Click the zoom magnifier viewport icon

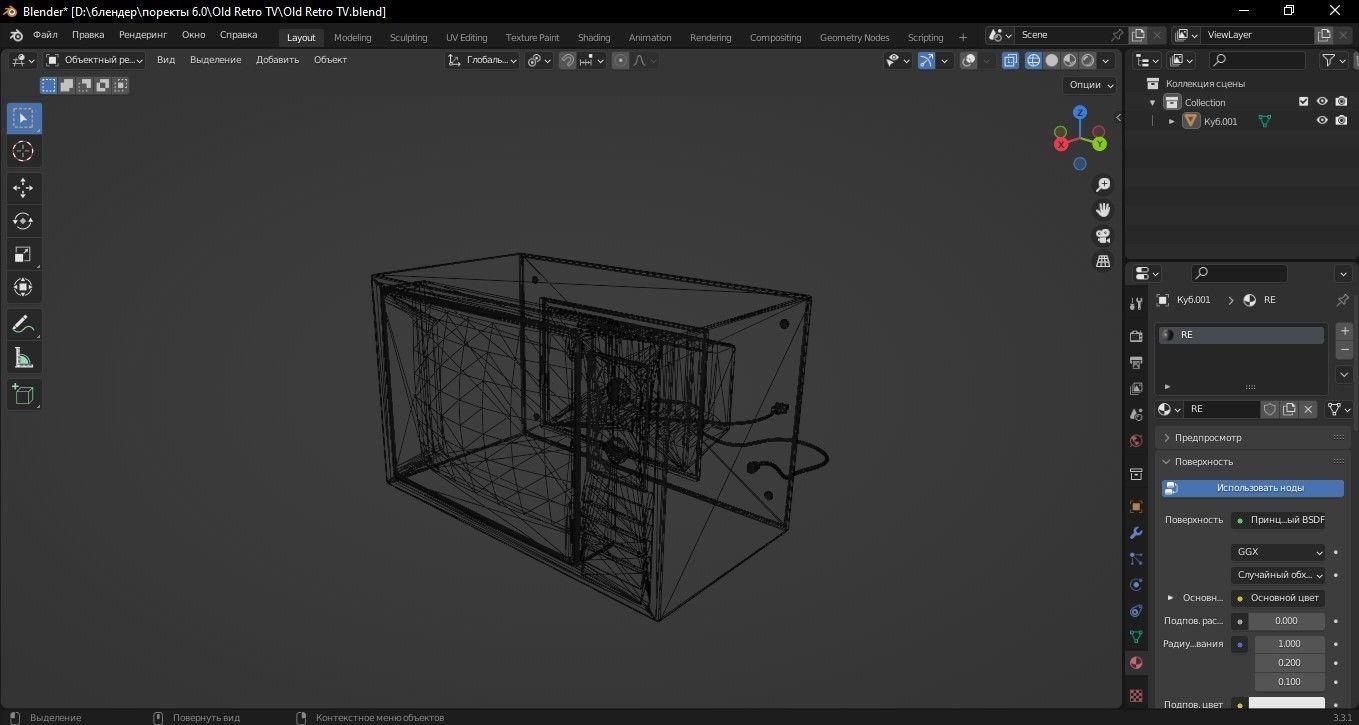pyautogui.click(x=1103, y=185)
